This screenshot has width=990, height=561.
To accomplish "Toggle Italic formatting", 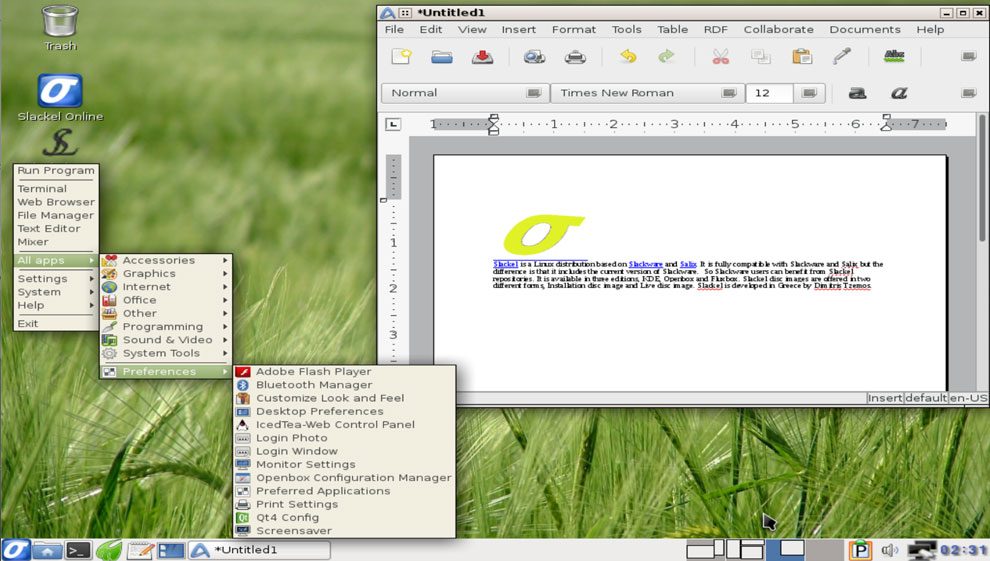I will 899,93.
